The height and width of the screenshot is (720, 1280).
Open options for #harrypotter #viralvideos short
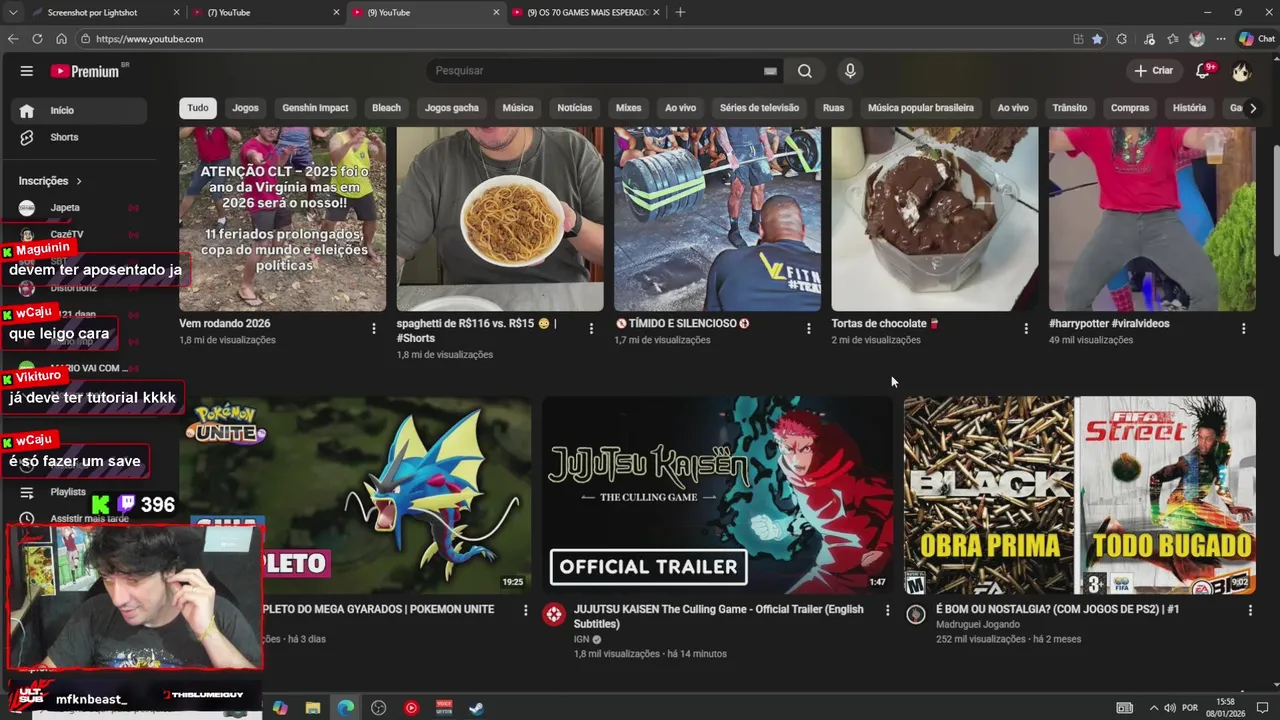pos(1244,328)
